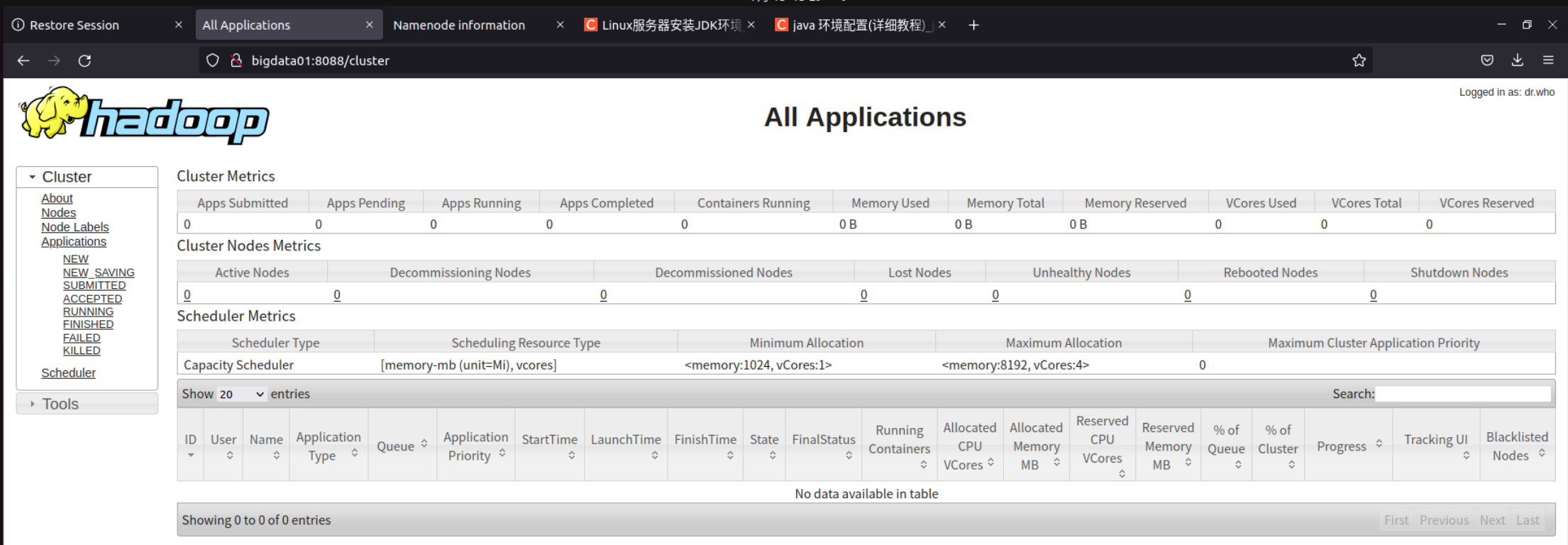Open a new tab with the plus icon
The height and width of the screenshot is (545, 1568).
[x=973, y=26]
